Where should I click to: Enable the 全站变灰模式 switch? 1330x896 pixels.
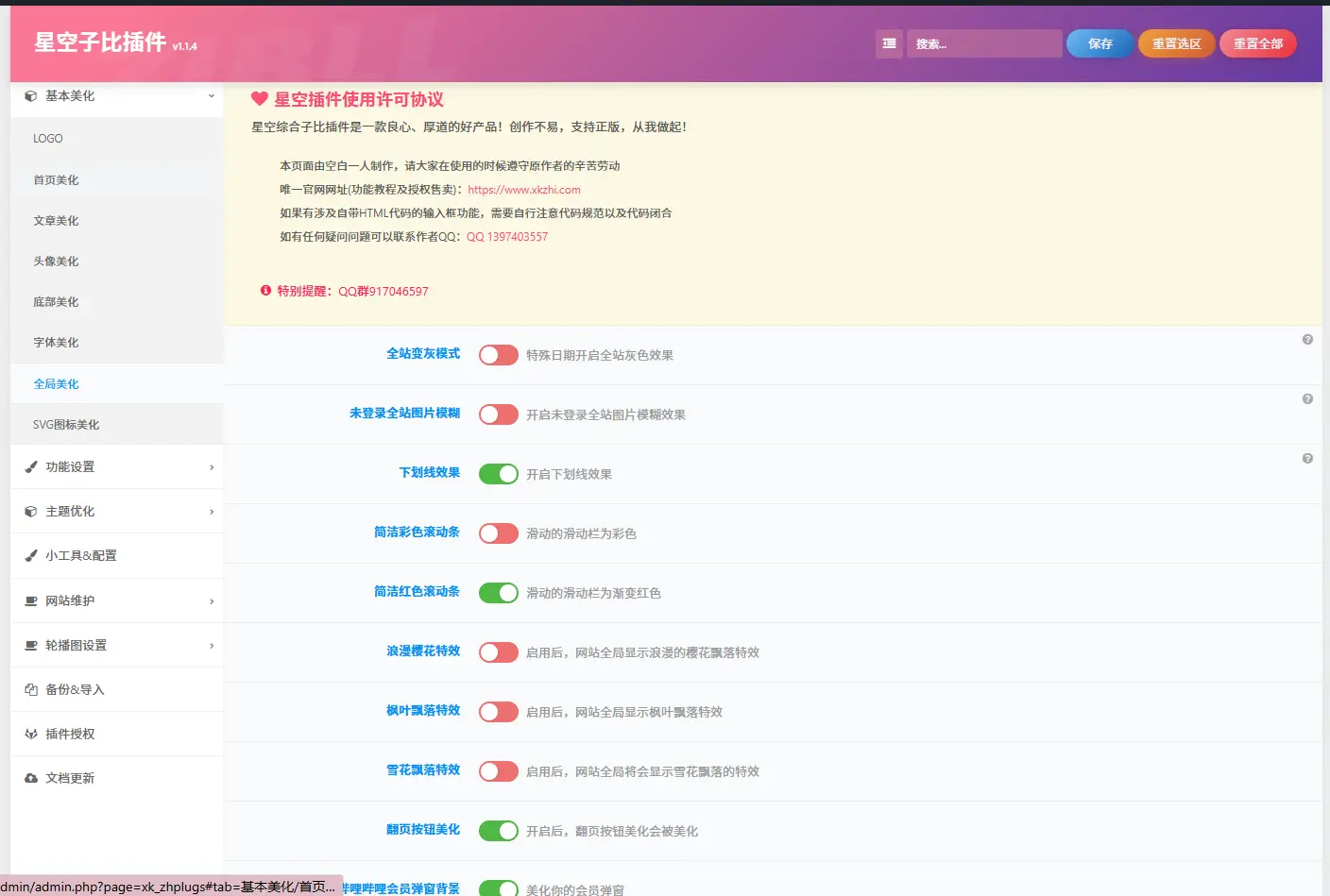(498, 354)
